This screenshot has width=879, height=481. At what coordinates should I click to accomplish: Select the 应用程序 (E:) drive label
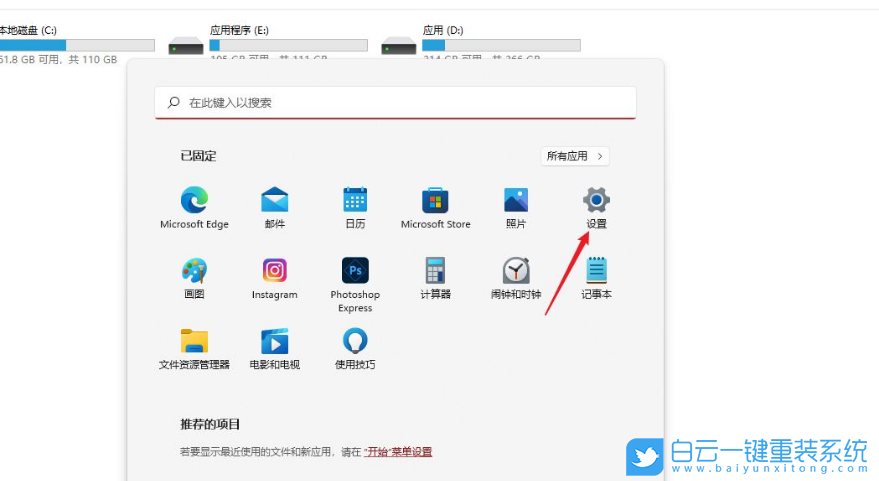pyautogui.click(x=239, y=30)
